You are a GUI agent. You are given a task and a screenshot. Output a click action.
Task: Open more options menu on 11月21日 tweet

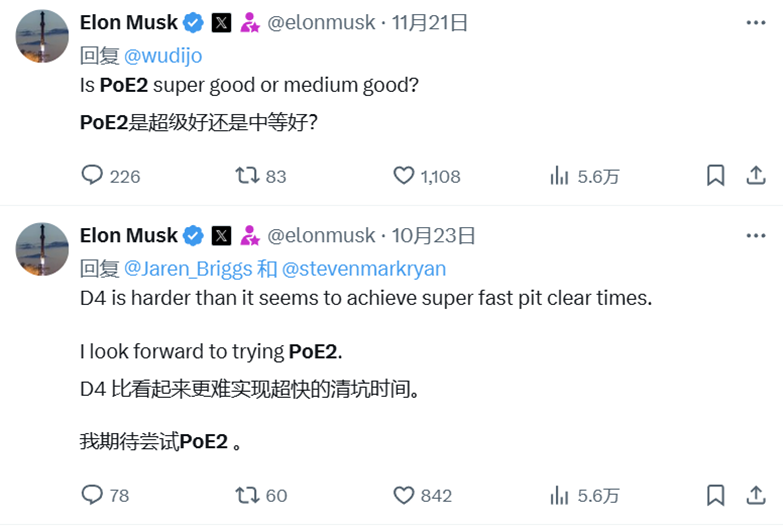756,22
